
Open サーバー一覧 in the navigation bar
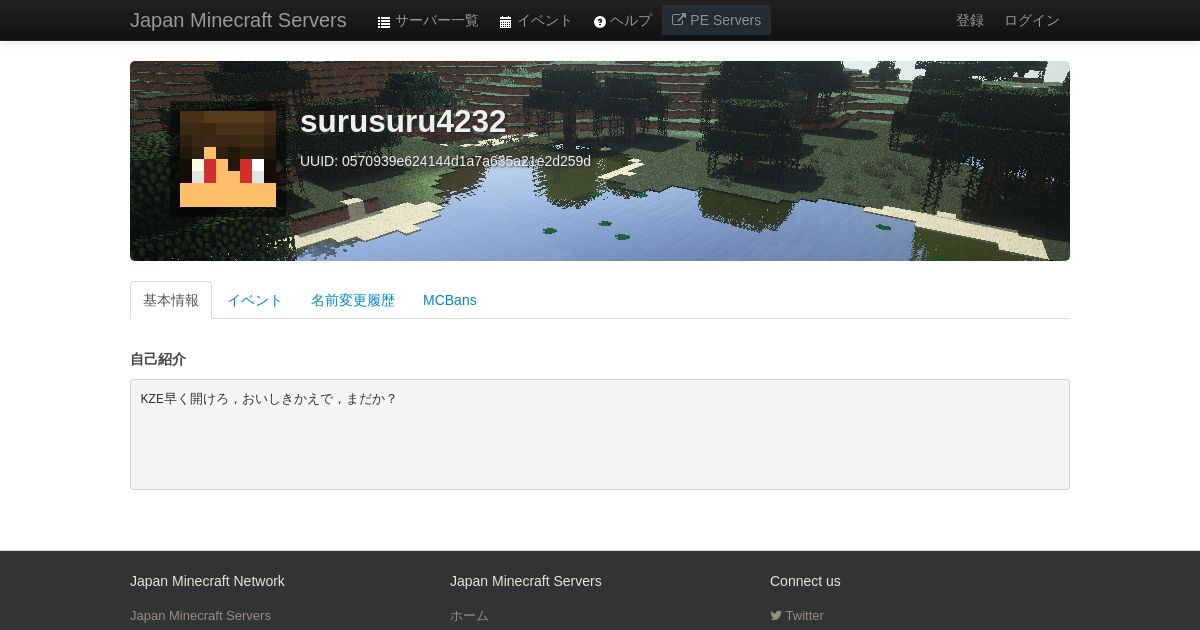point(428,20)
